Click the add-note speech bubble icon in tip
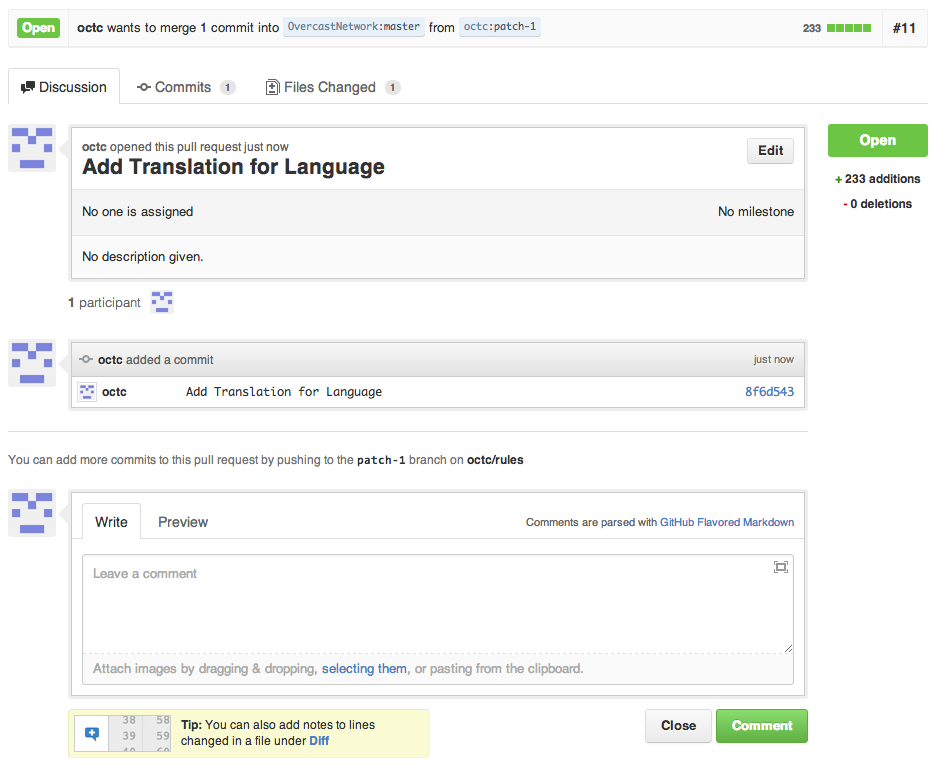Viewport: 936px width, 766px height. (92, 734)
